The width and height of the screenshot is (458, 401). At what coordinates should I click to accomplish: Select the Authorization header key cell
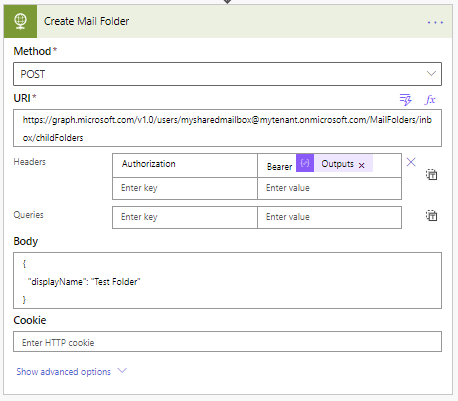pos(185,165)
